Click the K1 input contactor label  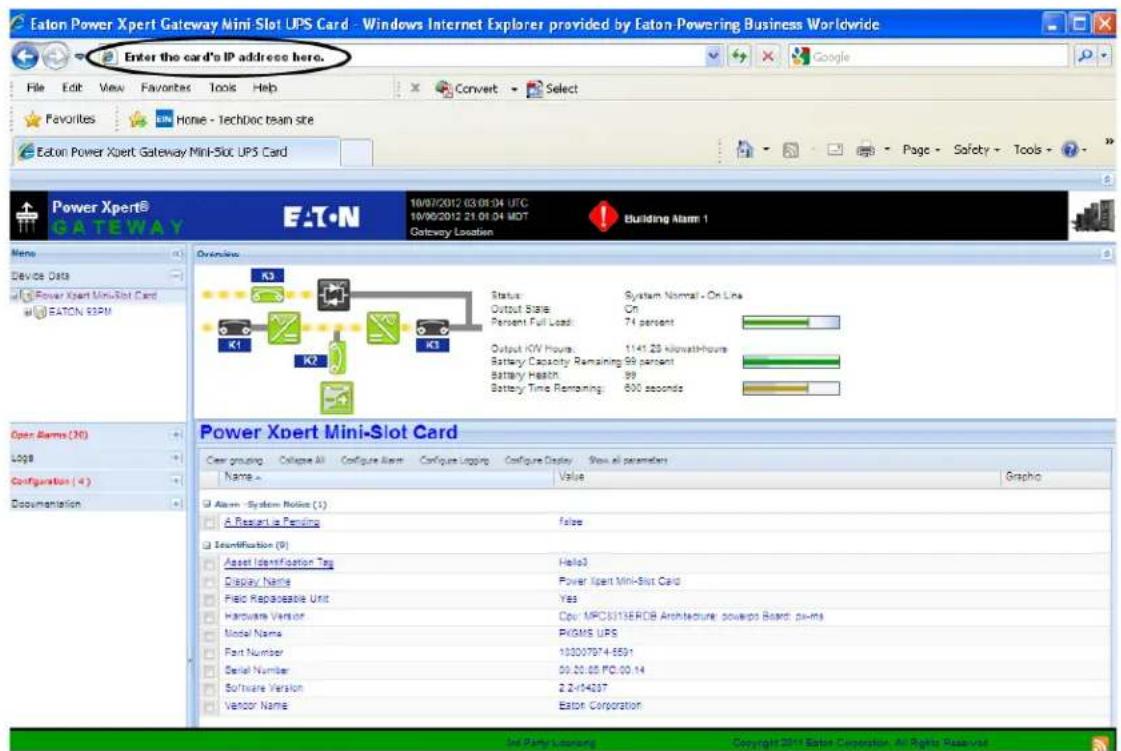pyautogui.click(x=234, y=345)
